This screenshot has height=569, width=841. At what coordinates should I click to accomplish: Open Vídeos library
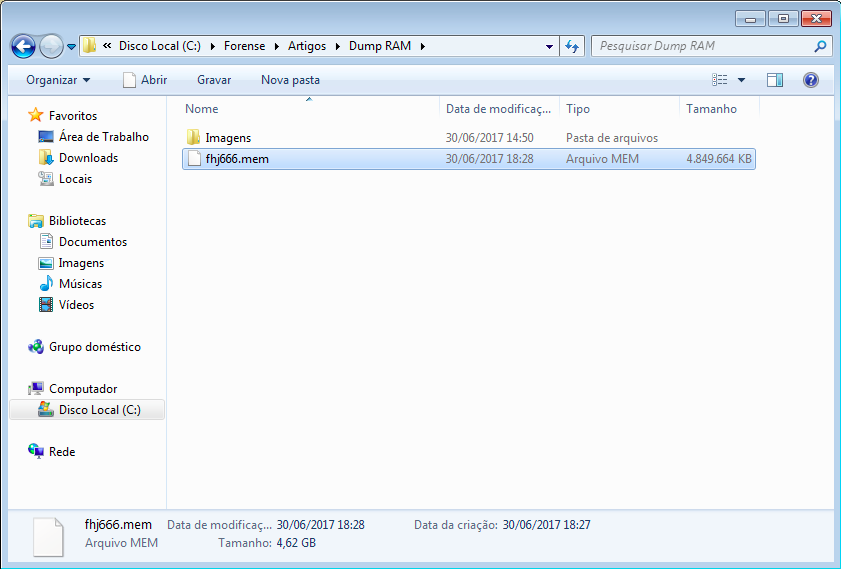pos(67,305)
